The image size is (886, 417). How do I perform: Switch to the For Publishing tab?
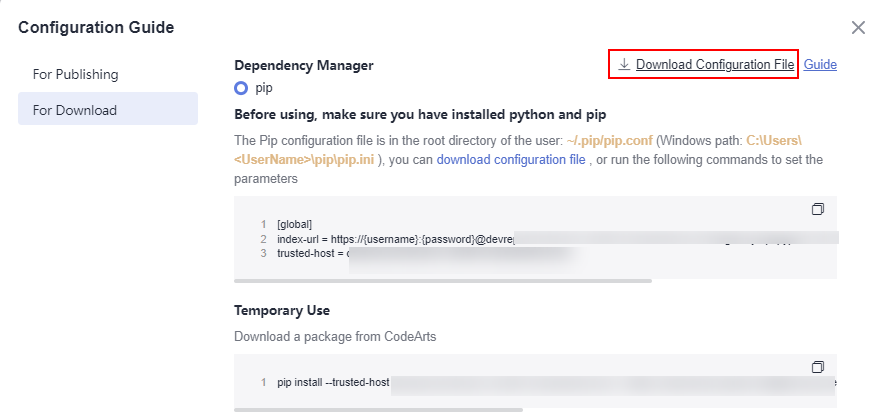(75, 75)
